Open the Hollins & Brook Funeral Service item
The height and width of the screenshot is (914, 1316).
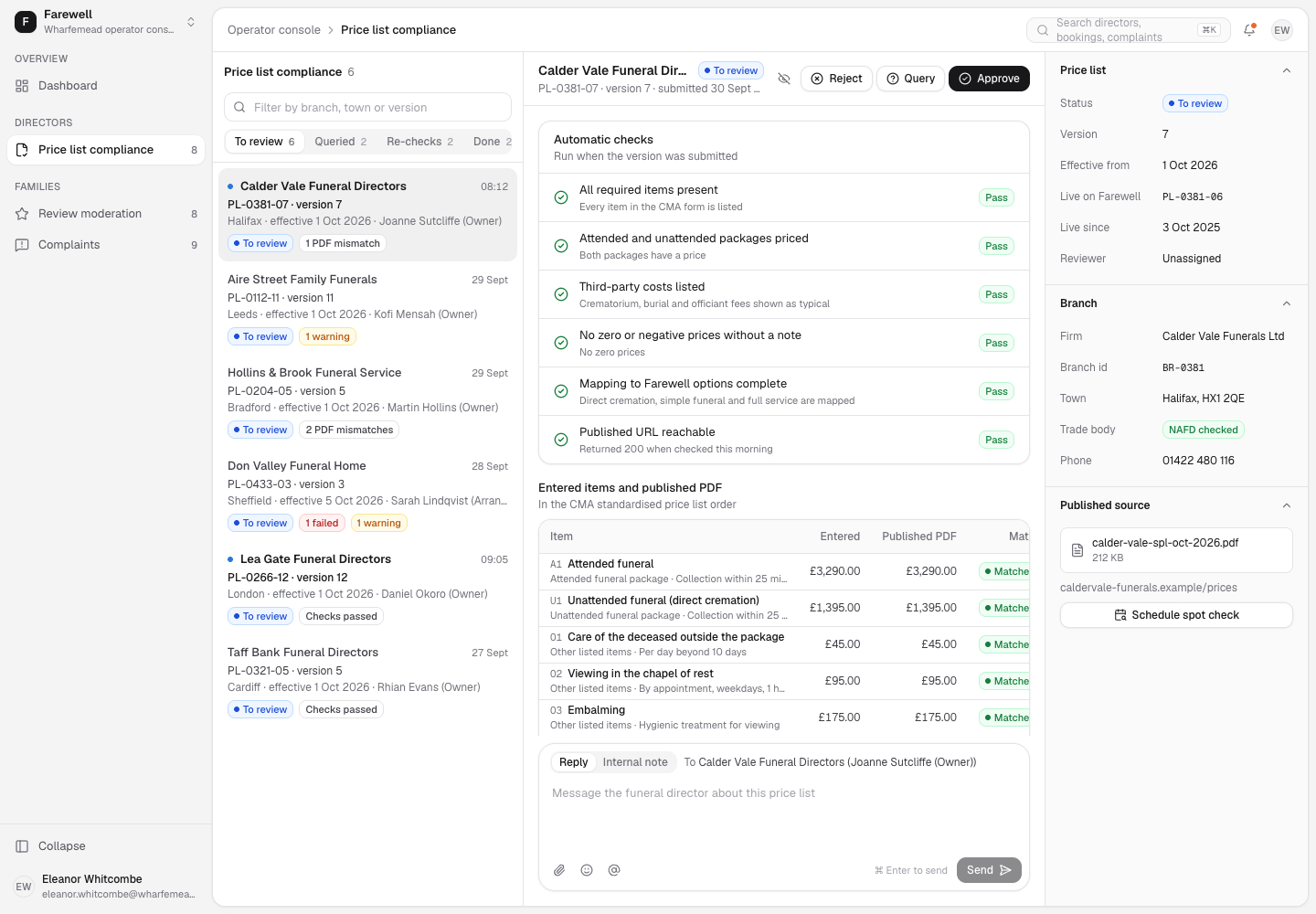[x=367, y=401]
